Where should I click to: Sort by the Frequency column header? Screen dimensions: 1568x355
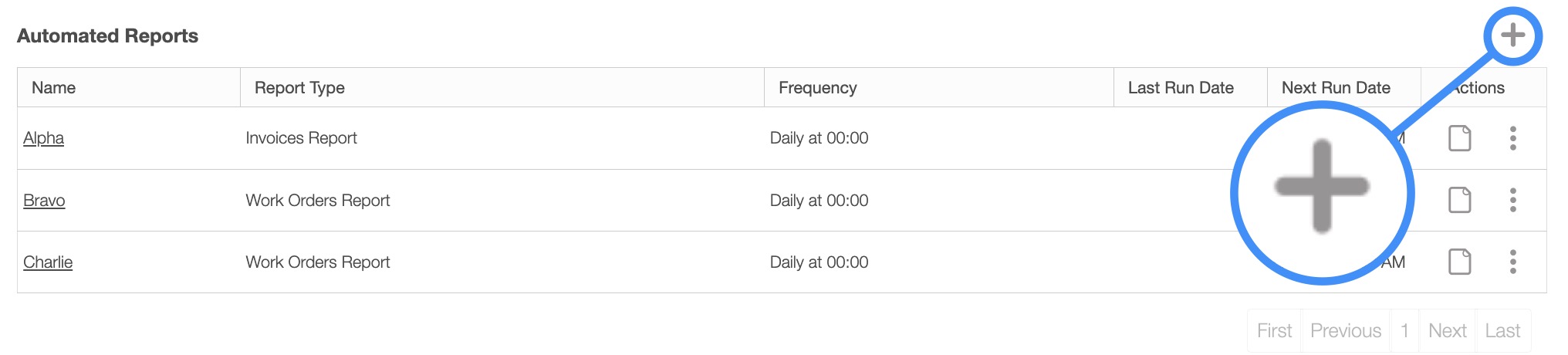(817, 88)
